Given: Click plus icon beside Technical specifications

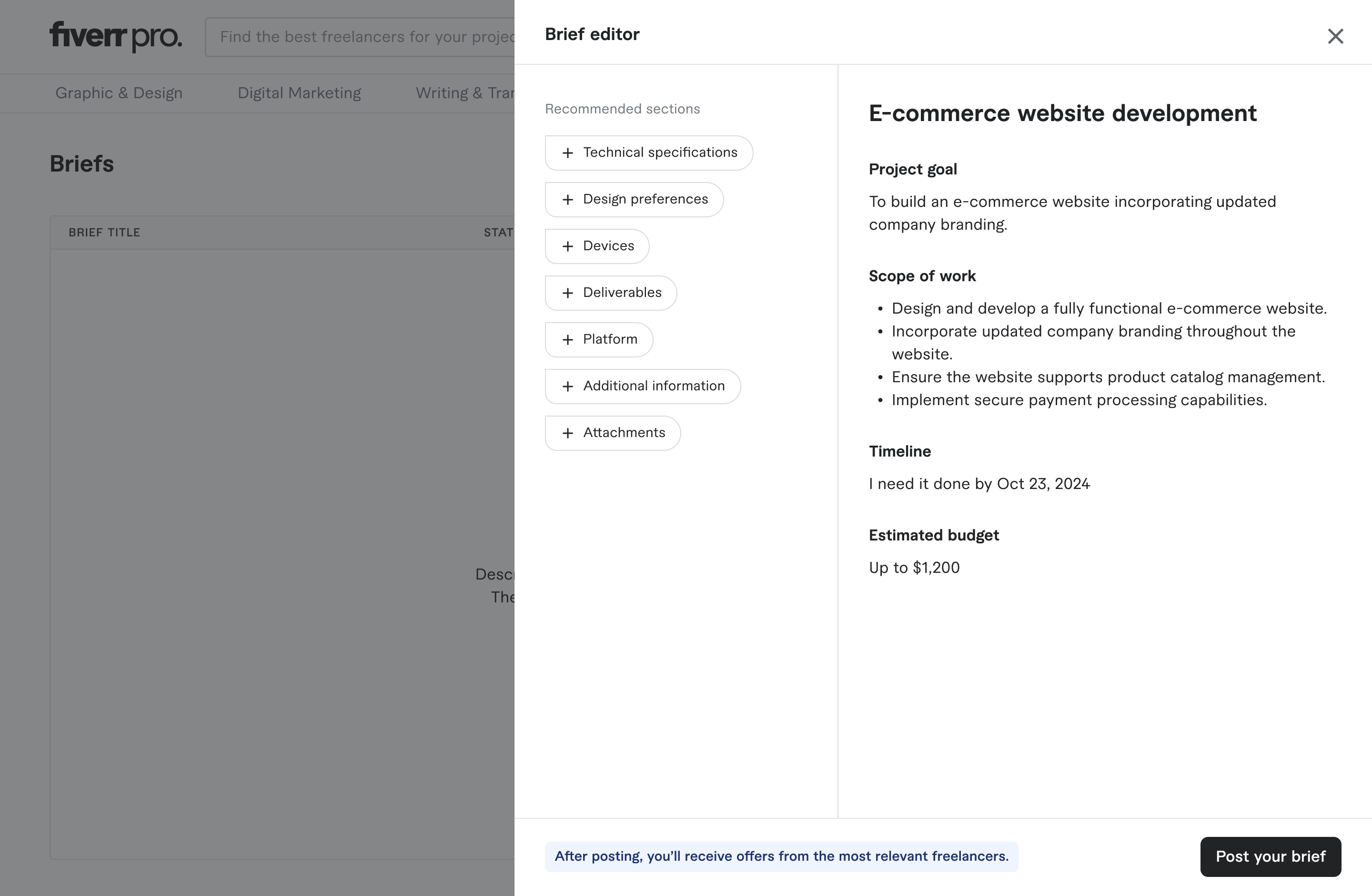Looking at the screenshot, I should point(568,153).
